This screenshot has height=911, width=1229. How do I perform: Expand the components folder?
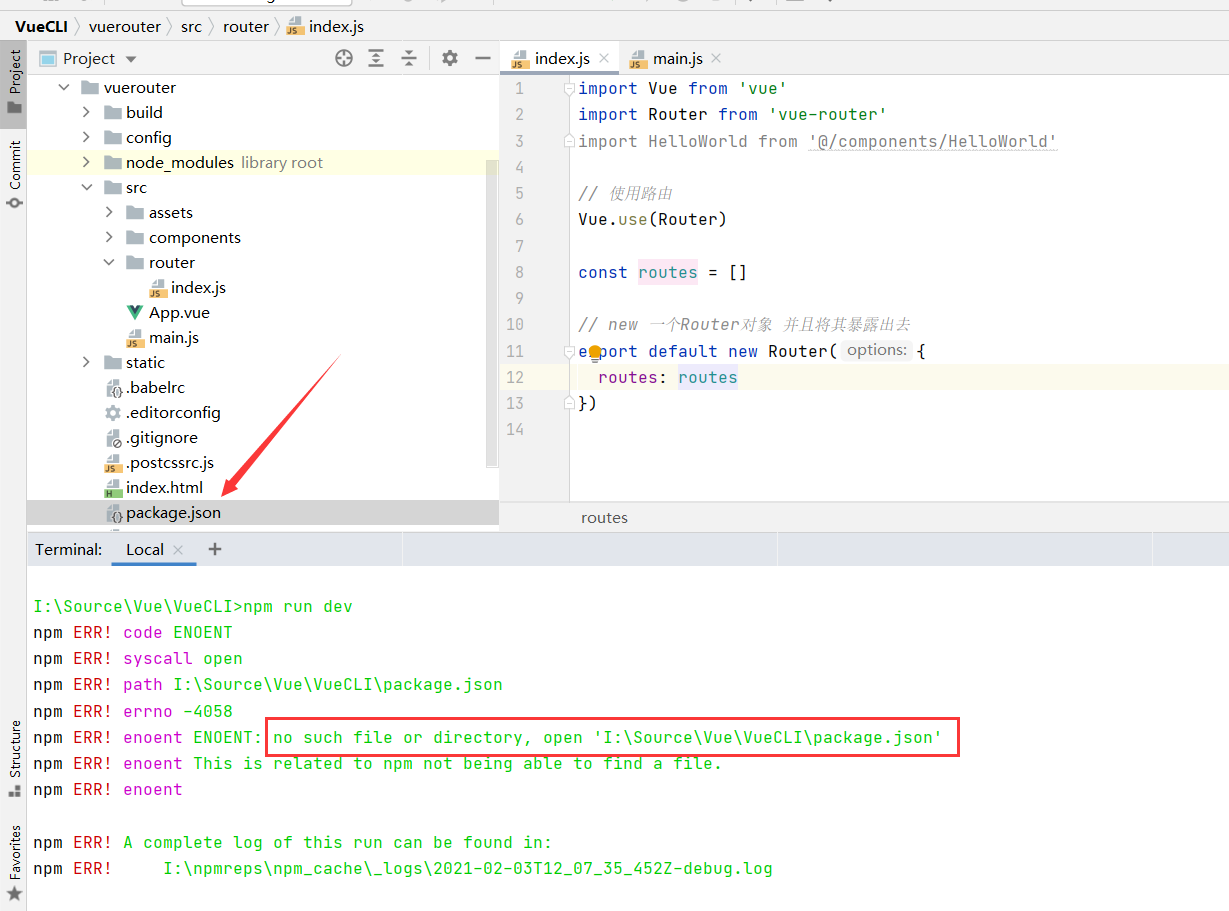click(110, 237)
